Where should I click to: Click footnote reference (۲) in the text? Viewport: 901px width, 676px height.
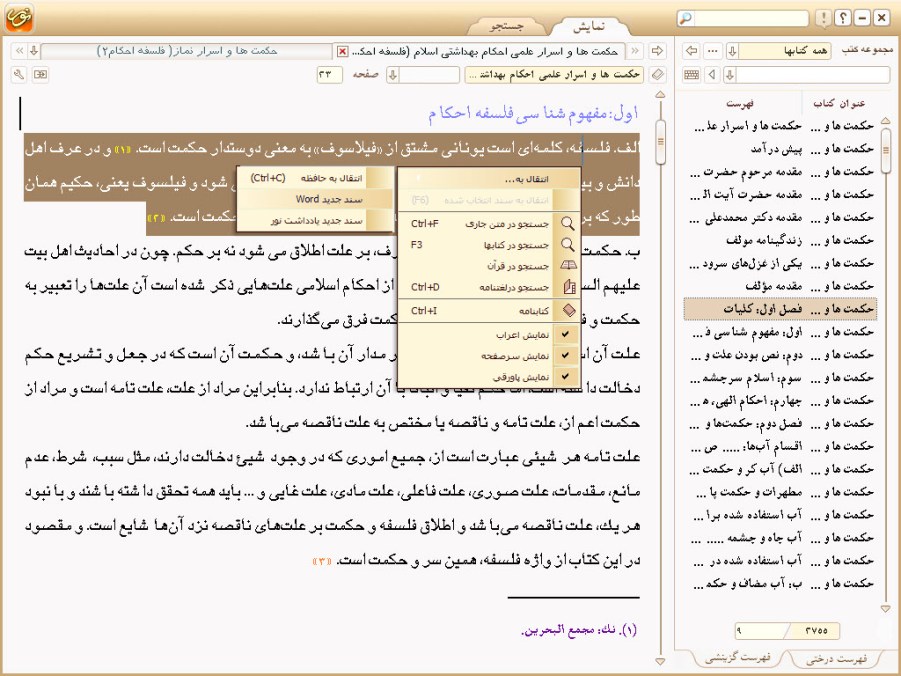156,218
